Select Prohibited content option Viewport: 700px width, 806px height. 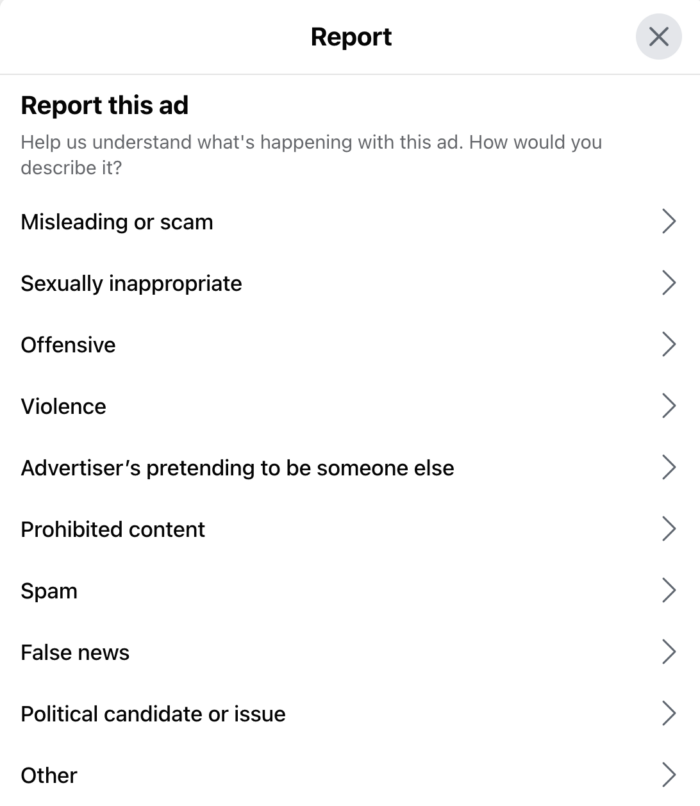113,529
